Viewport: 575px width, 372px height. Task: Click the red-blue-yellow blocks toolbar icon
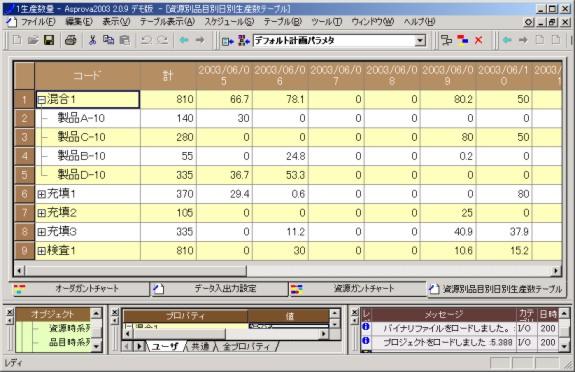pos(462,40)
